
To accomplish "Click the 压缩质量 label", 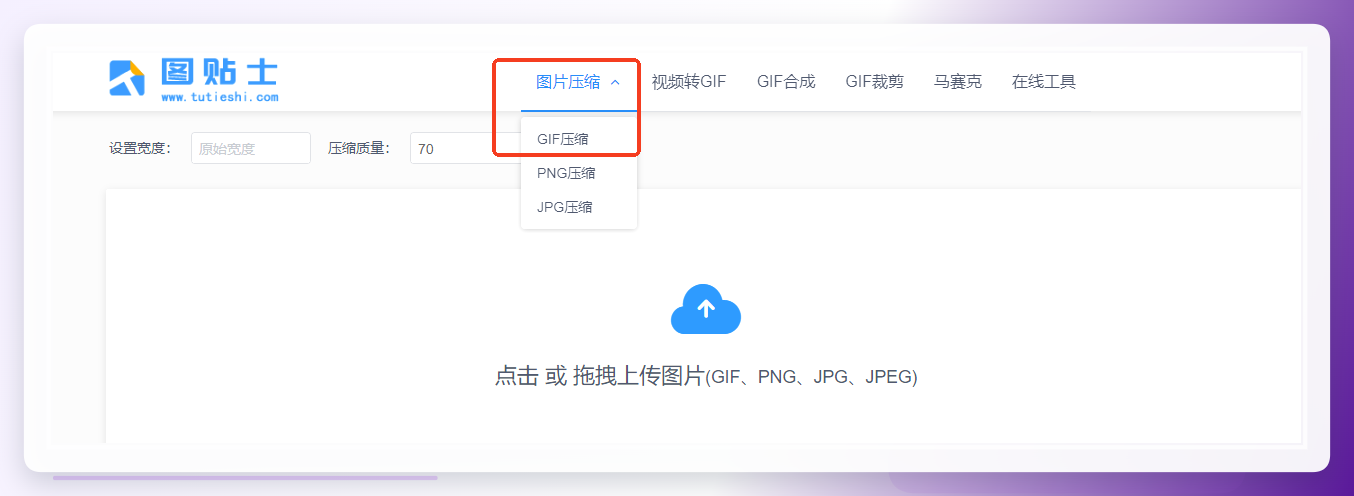I will pos(359,148).
